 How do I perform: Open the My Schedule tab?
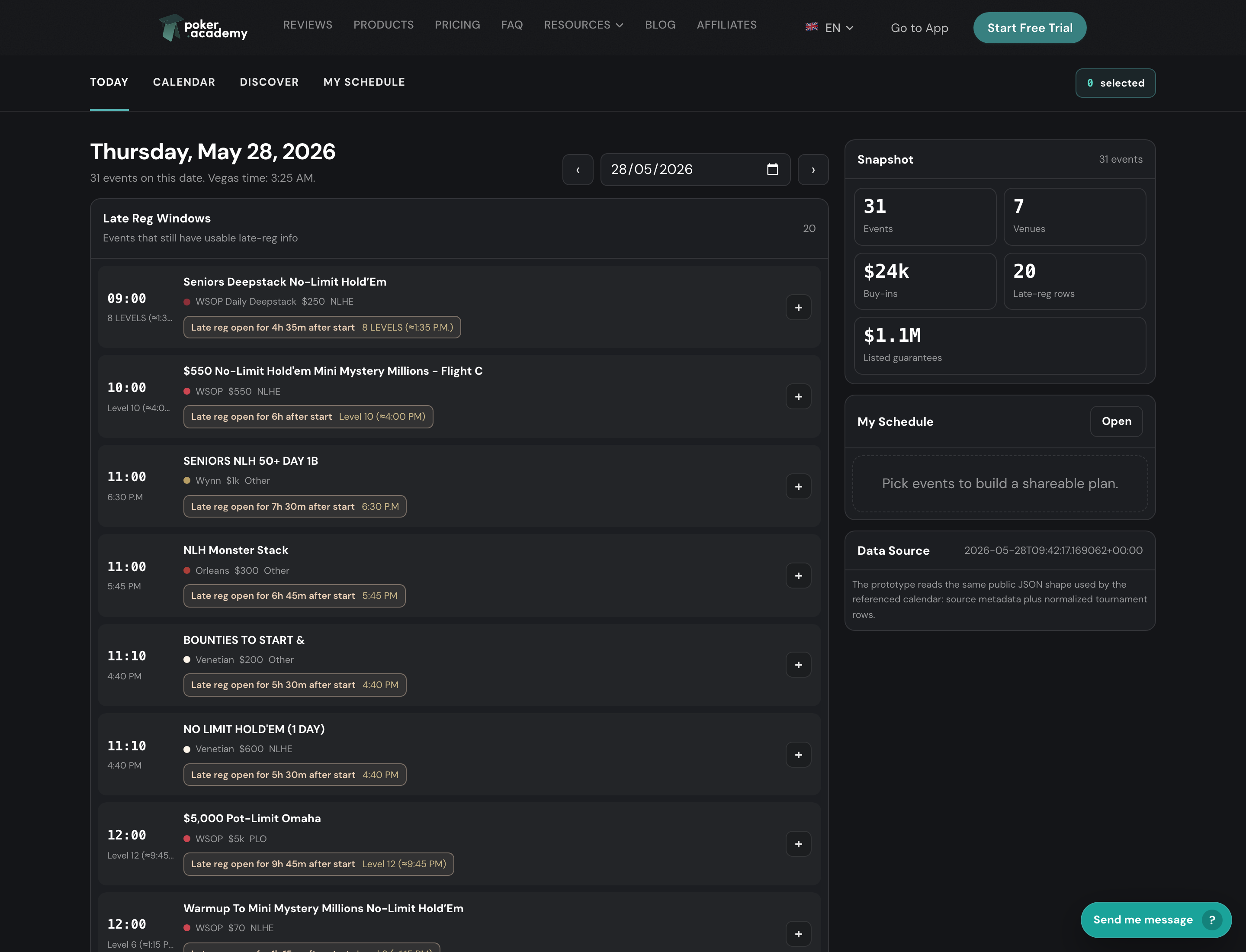coord(364,82)
